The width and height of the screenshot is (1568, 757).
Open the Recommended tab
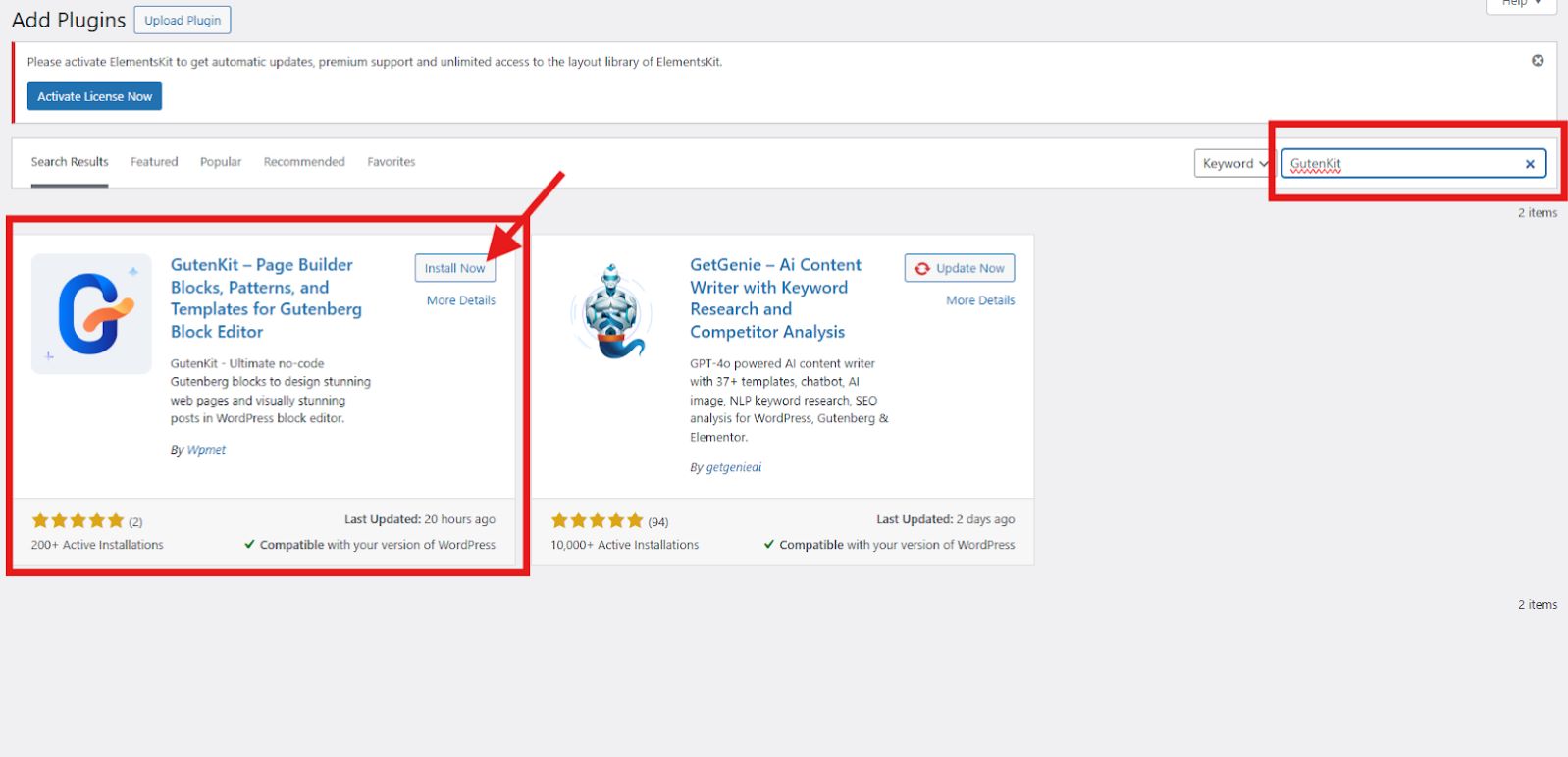[304, 162]
